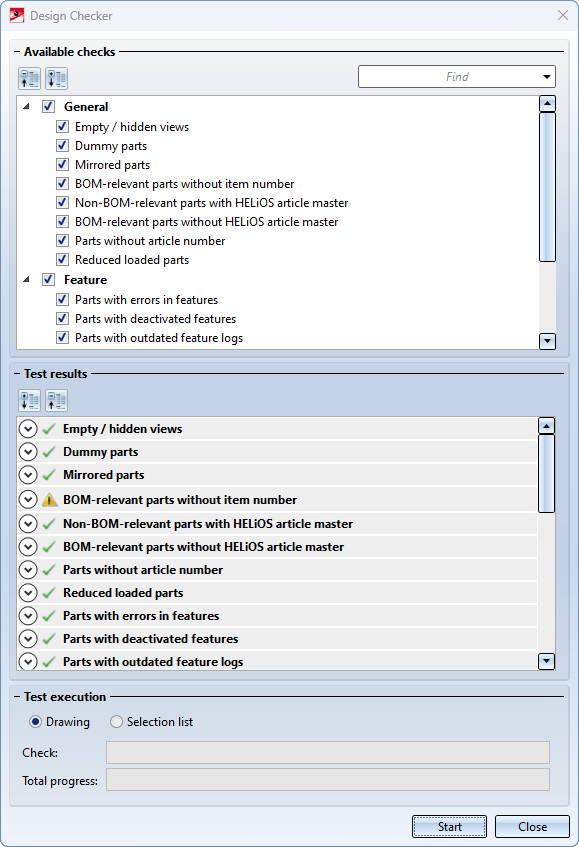Image resolution: width=579 pixels, height=847 pixels.
Task: Click Reduced loaded parts result row text
Action: (123, 593)
